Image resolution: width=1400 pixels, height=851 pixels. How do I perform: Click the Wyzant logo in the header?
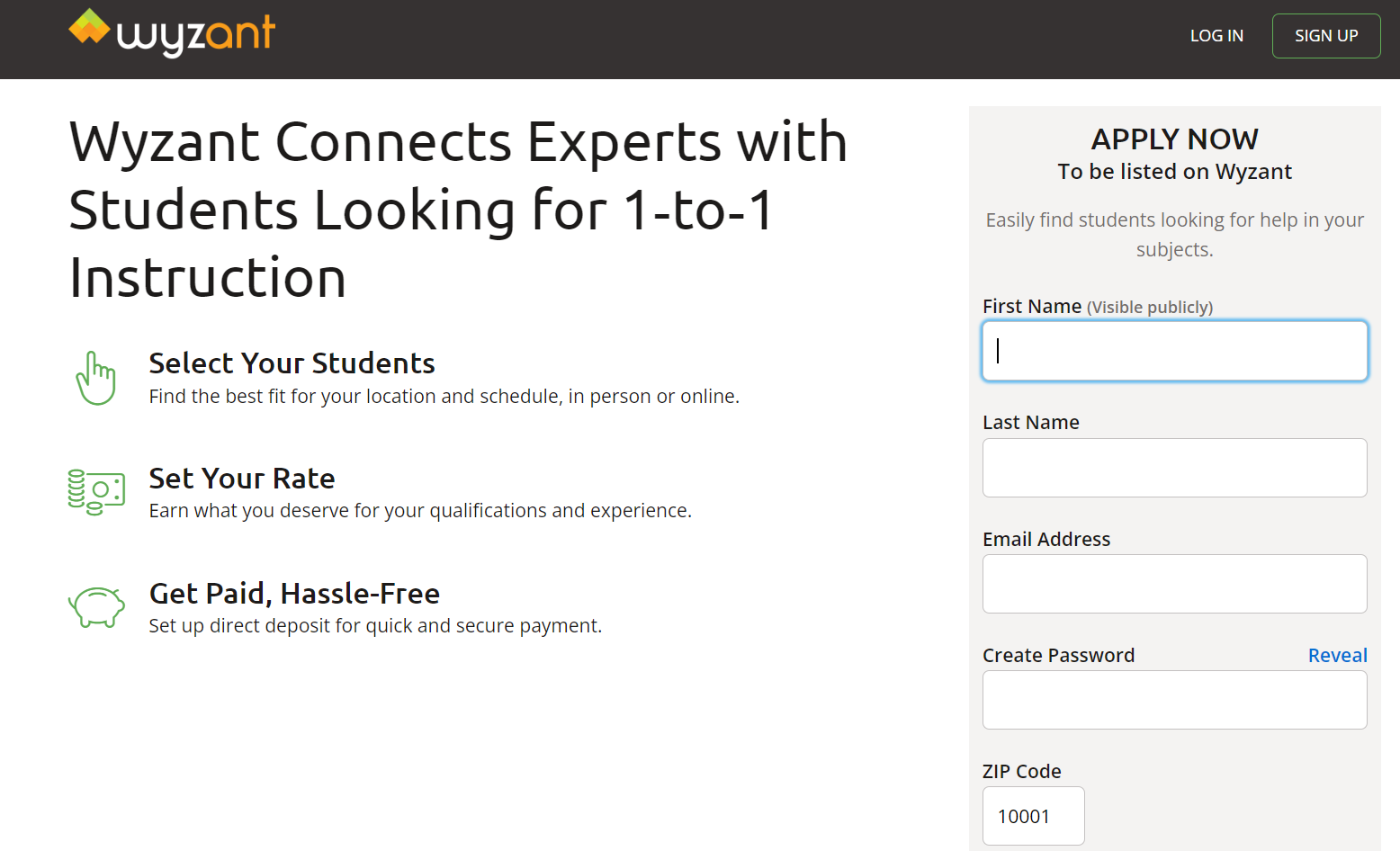point(172,32)
